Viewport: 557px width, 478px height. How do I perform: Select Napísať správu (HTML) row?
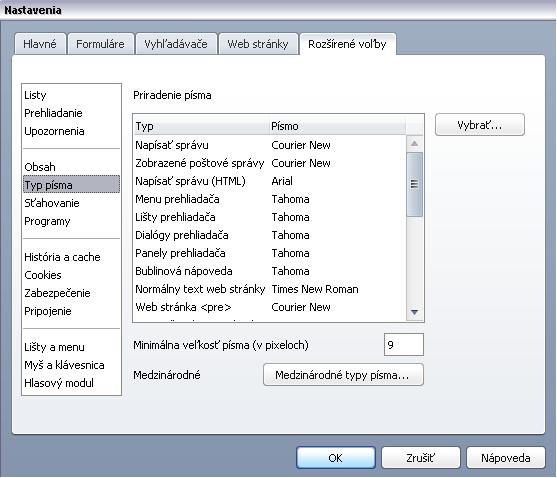pos(270,181)
